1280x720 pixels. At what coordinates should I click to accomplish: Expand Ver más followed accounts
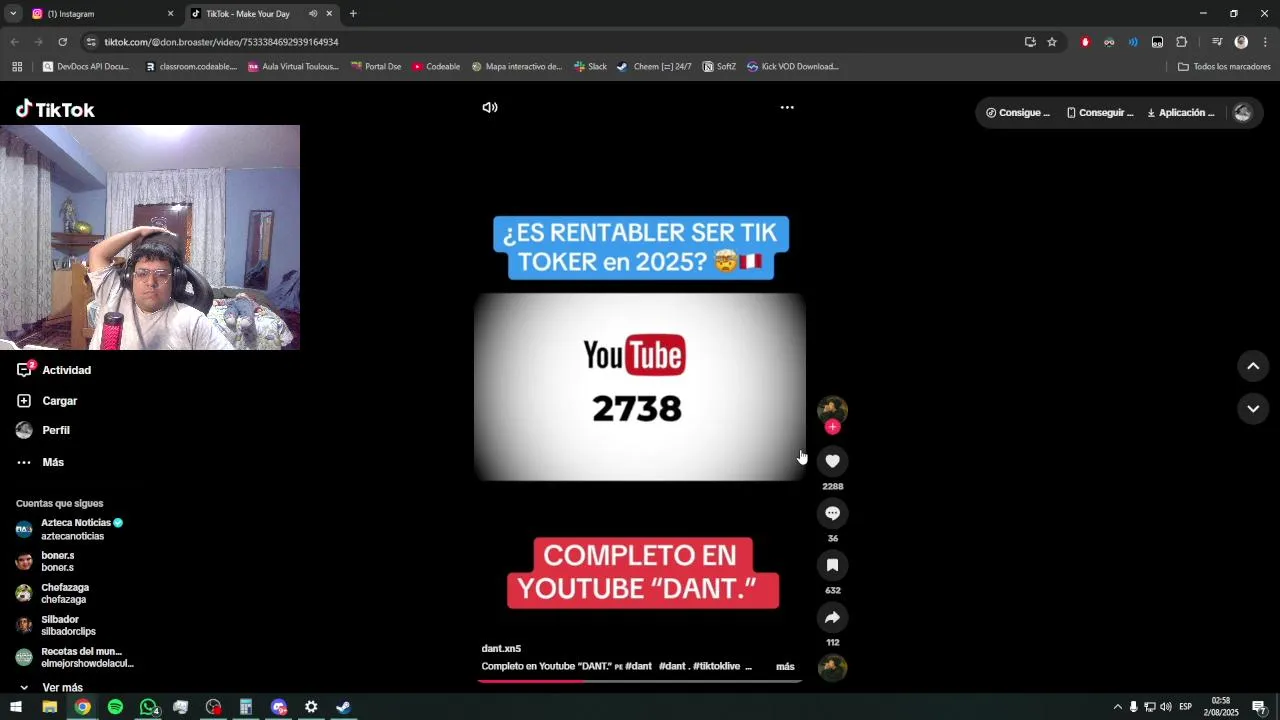(x=50, y=687)
